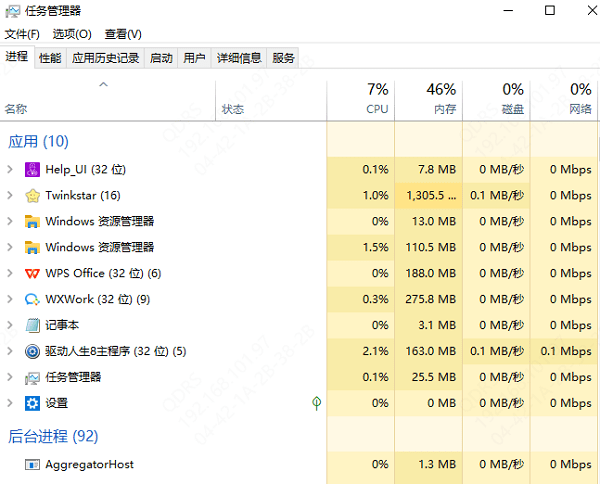Click the 任务管理器 process icon
Screen dimensions: 600x484
[32, 377]
